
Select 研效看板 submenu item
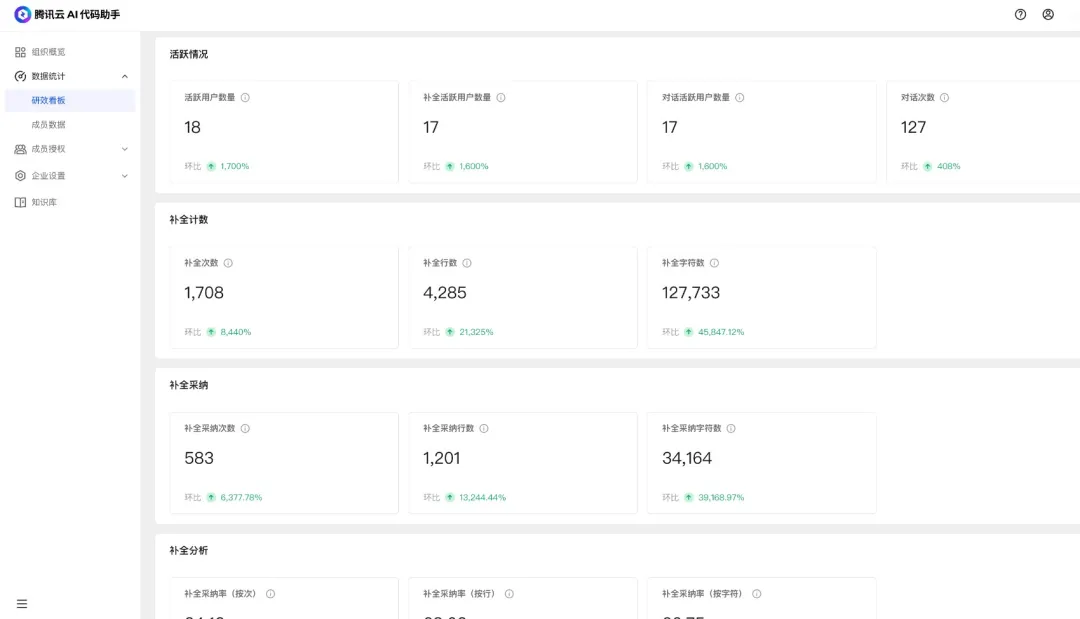[70, 101]
